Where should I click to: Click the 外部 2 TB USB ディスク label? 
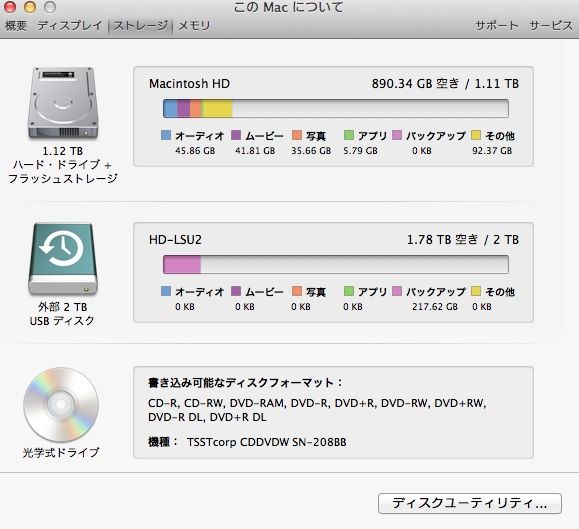pos(62,314)
